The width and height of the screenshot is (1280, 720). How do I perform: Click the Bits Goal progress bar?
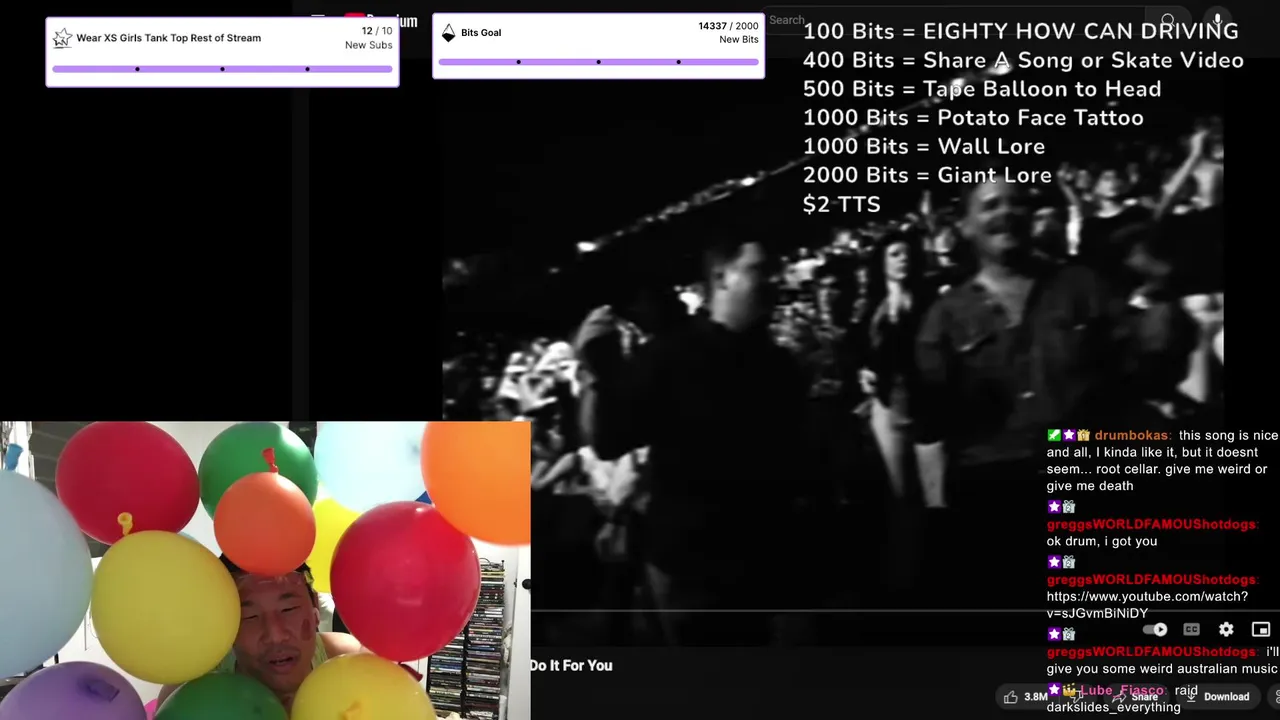(598, 62)
